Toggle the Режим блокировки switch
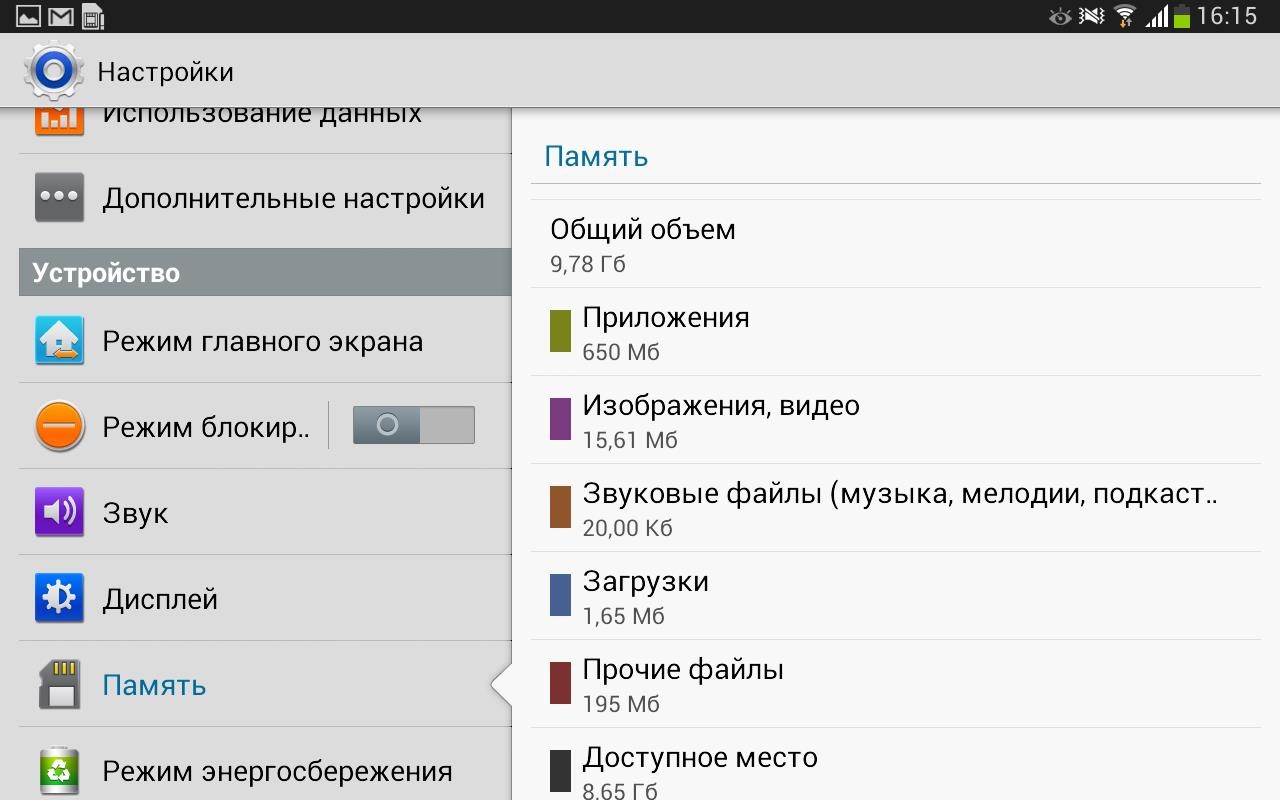This screenshot has width=1280, height=800. point(413,426)
